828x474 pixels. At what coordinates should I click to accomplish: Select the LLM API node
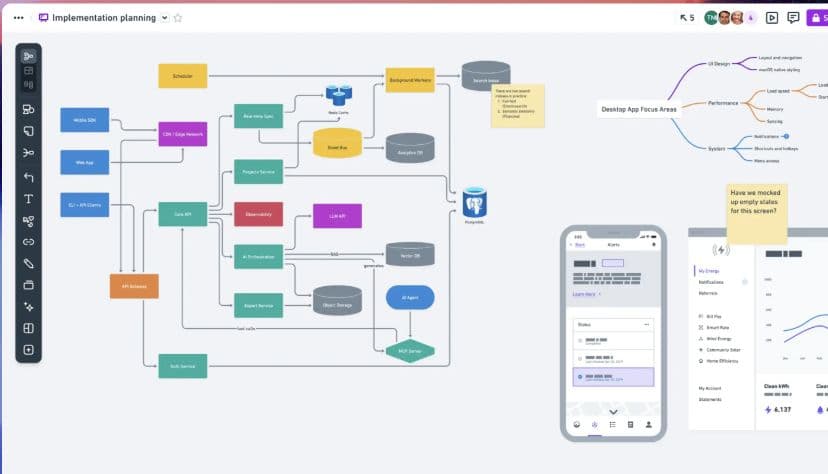[x=337, y=216]
